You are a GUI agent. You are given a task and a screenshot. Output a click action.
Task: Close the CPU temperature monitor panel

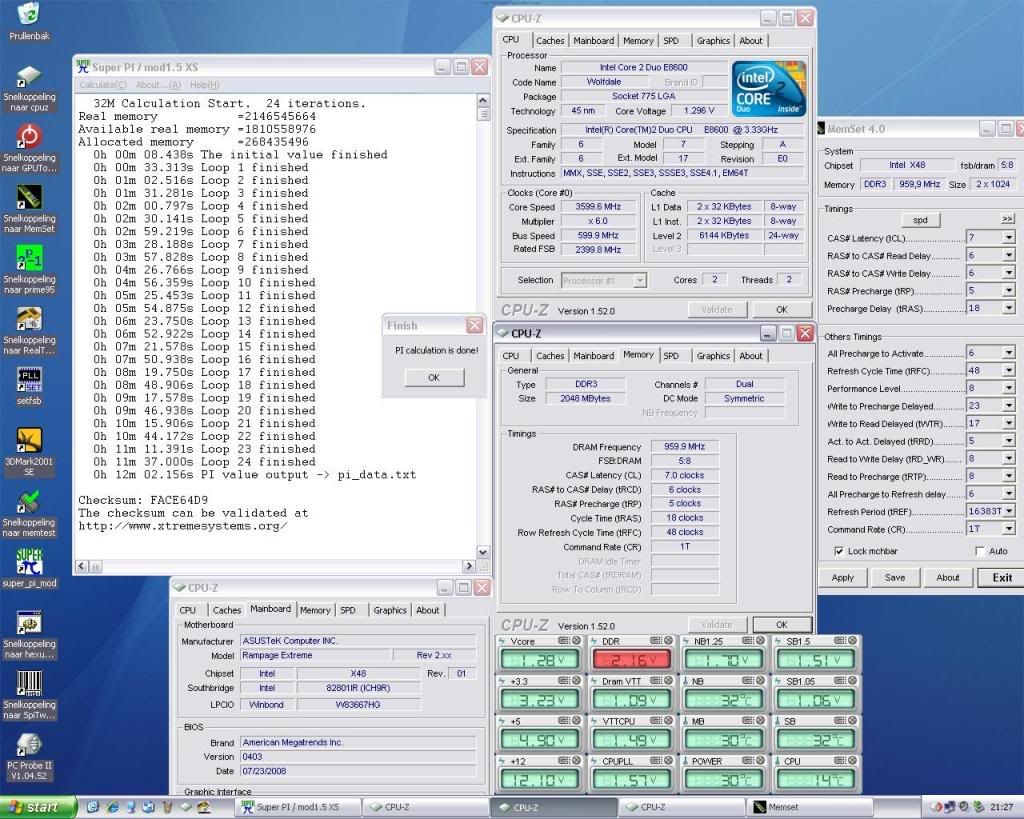[853, 761]
